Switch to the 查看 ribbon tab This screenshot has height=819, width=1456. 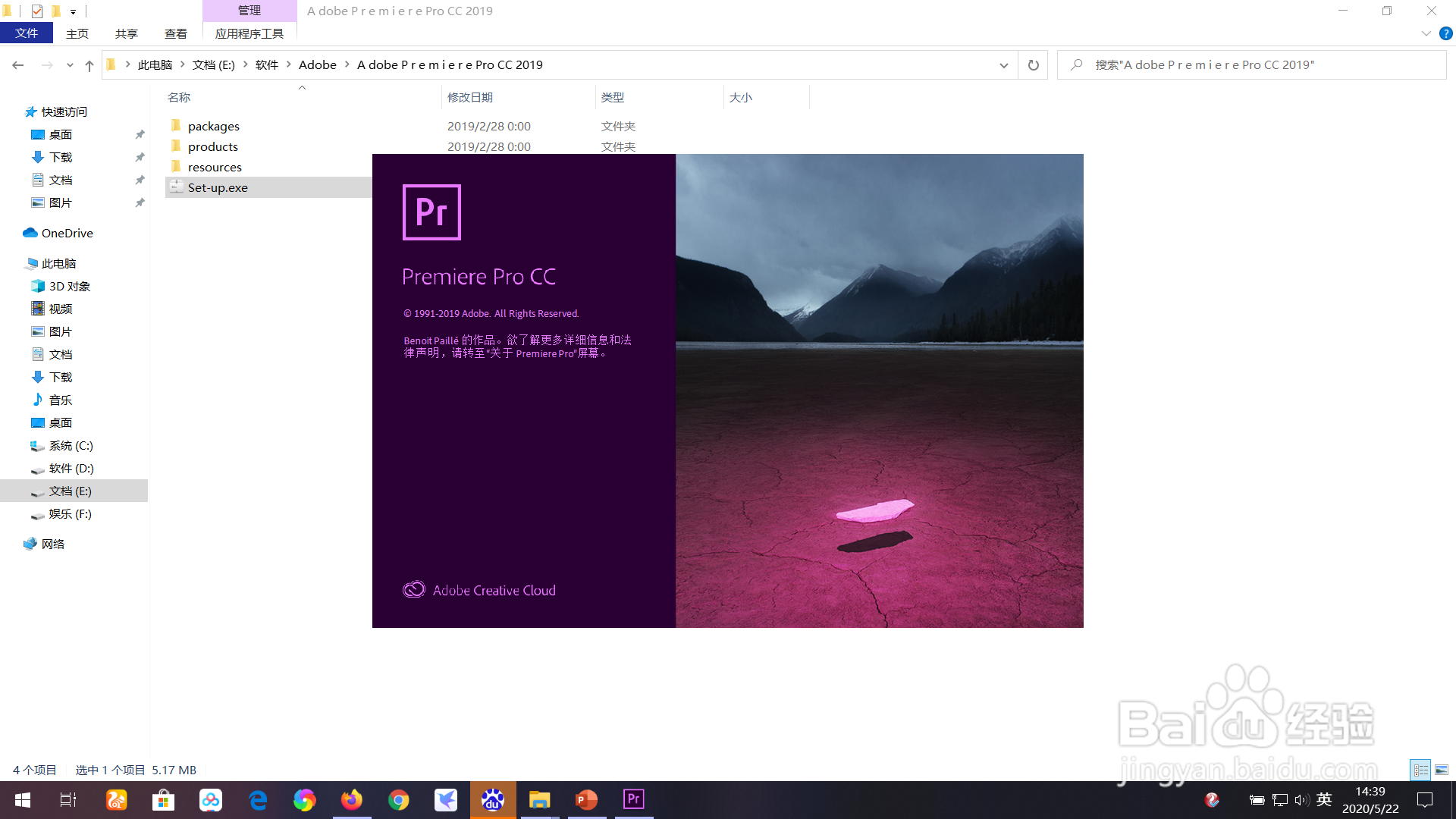point(175,33)
